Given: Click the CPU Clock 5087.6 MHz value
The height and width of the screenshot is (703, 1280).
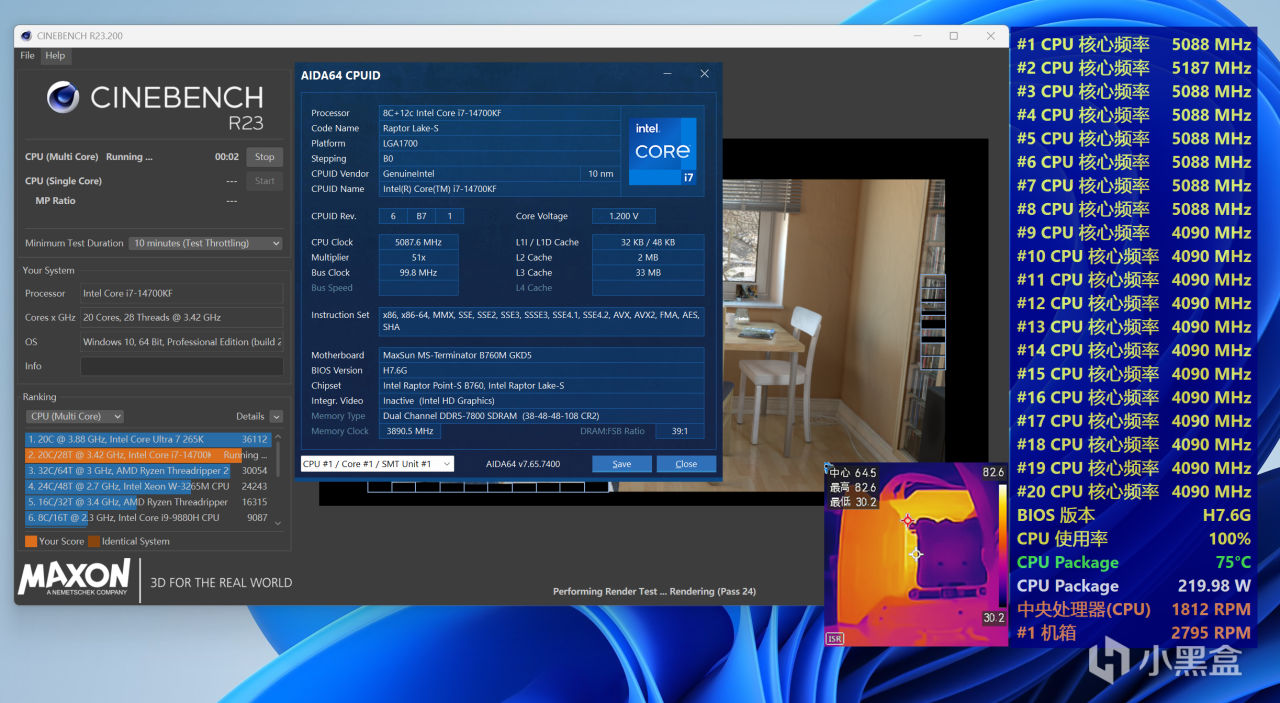Looking at the screenshot, I should pyautogui.click(x=418, y=242).
